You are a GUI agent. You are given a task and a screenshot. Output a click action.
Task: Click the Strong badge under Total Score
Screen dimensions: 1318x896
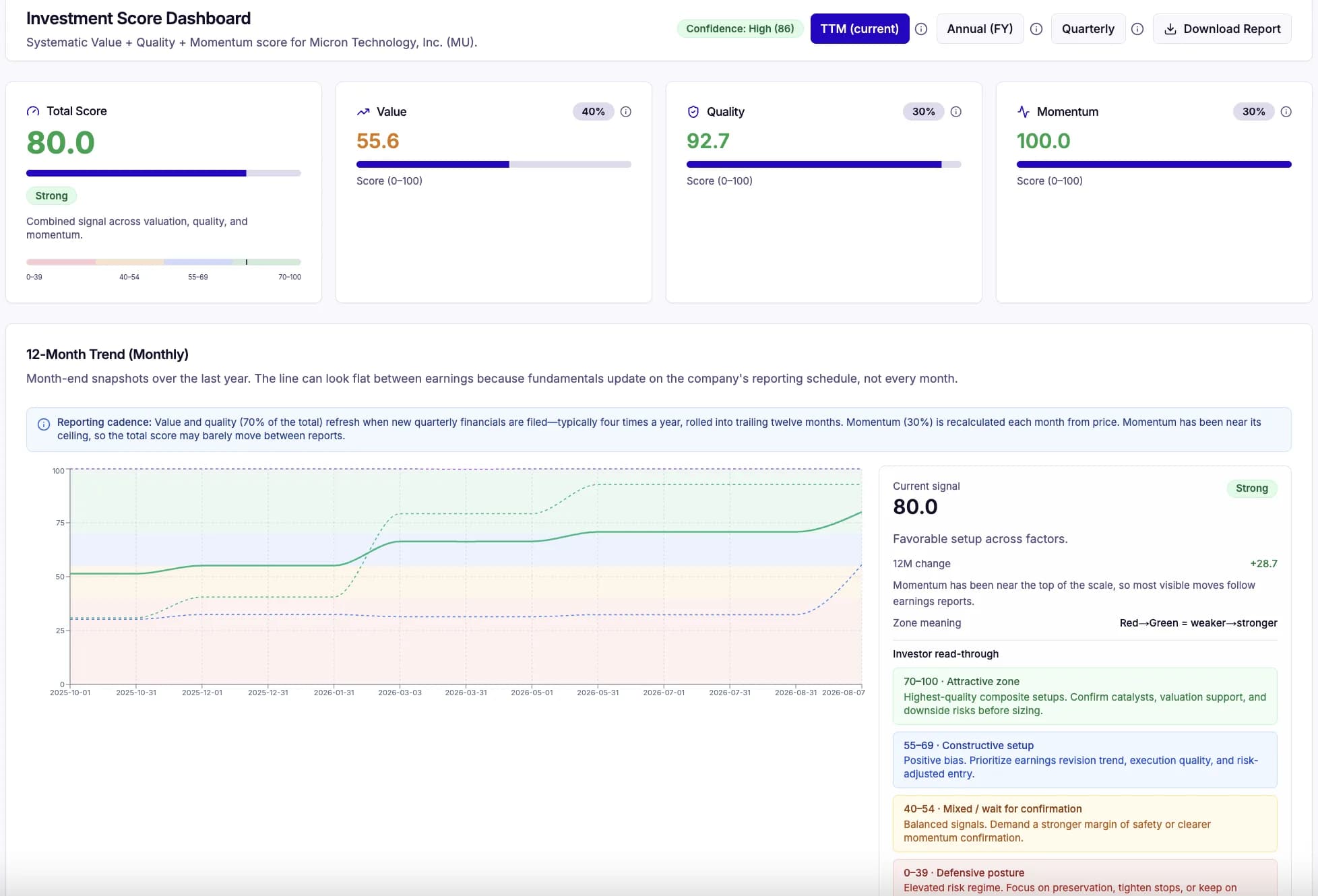click(x=51, y=196)
